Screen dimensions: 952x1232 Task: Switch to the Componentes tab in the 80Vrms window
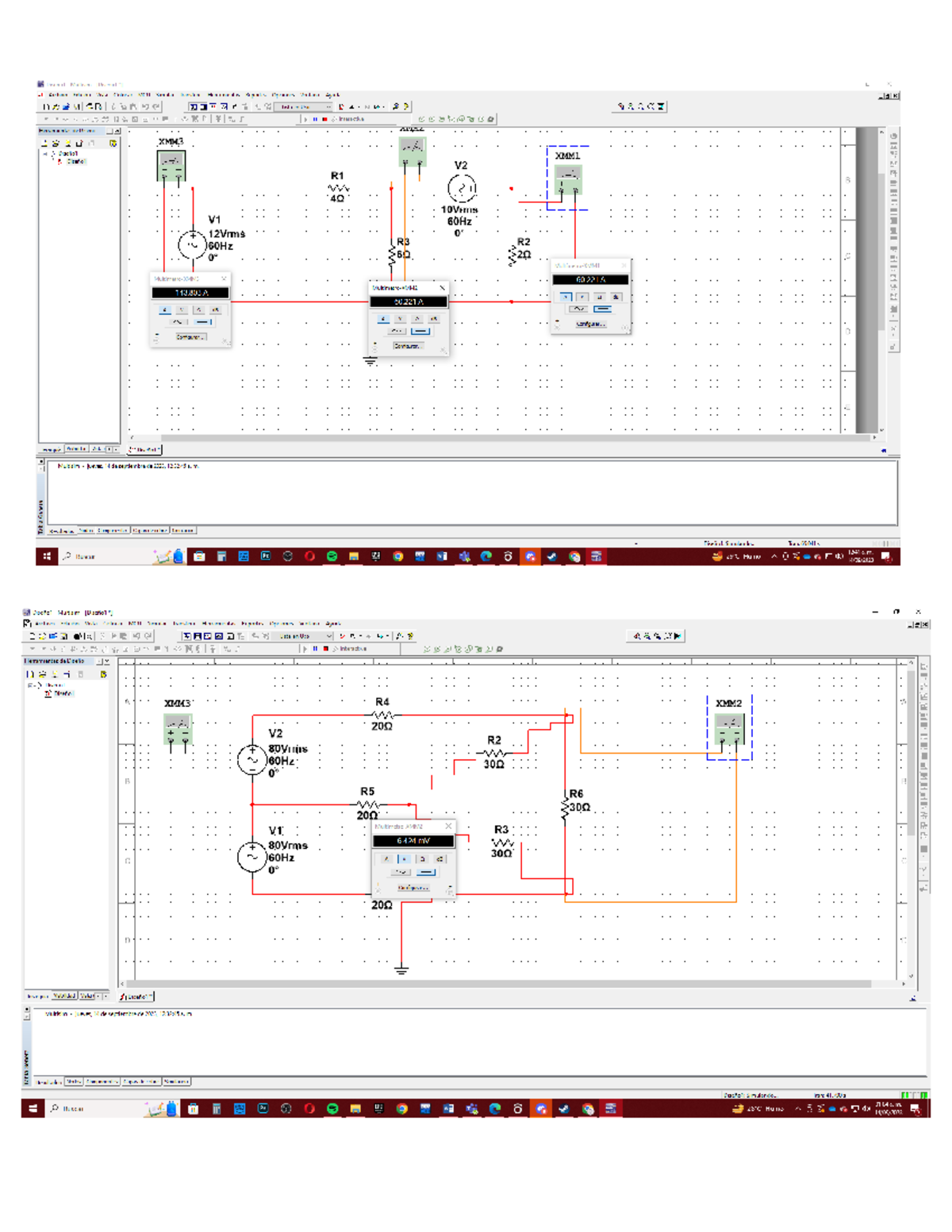tap(102, 1081)
